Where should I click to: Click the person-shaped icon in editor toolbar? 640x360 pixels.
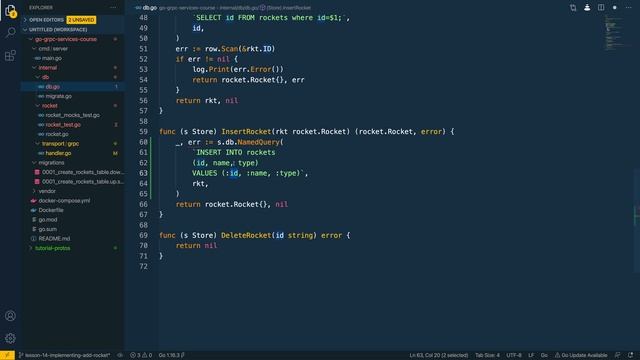587,8
